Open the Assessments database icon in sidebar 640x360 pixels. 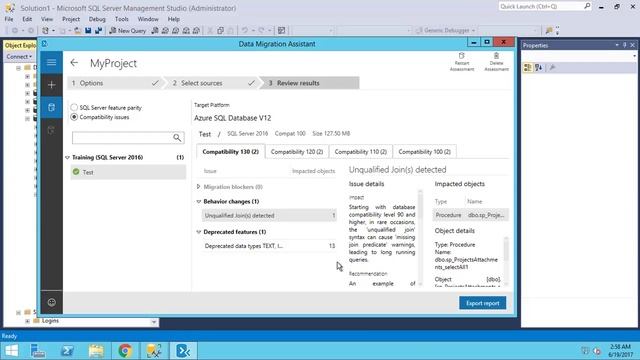pos(51,107)
